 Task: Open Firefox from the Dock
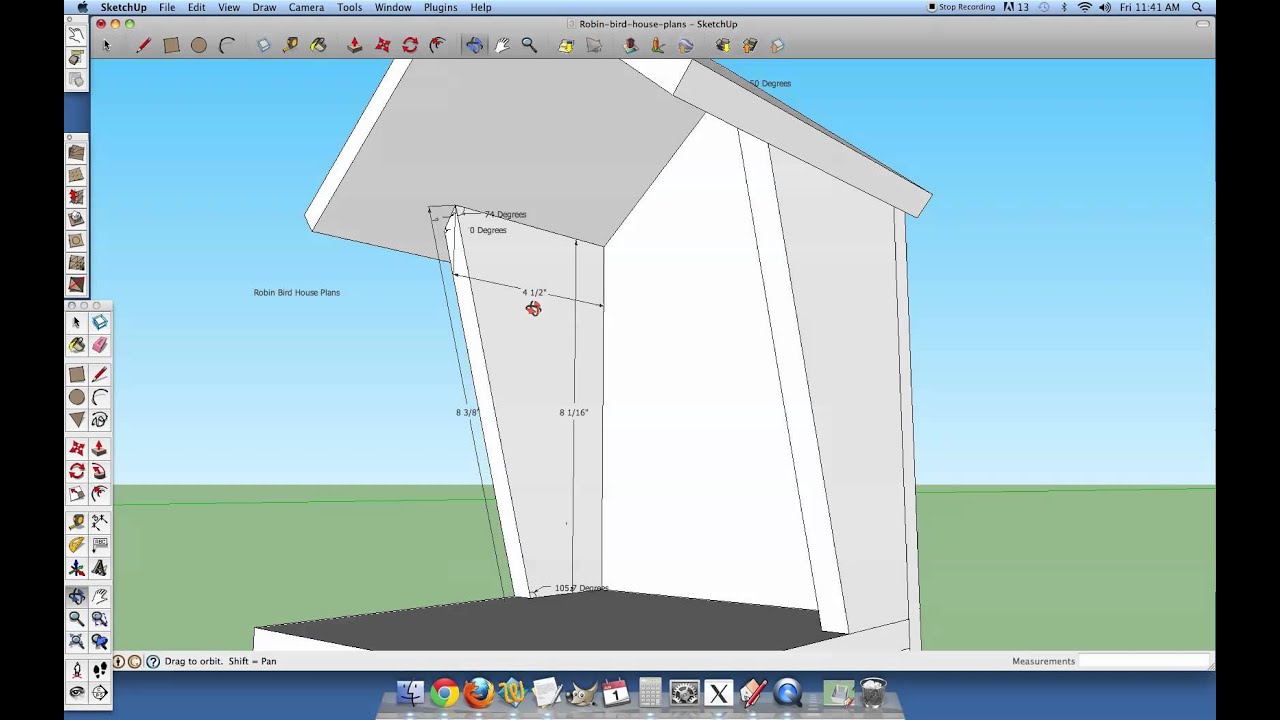479,693
